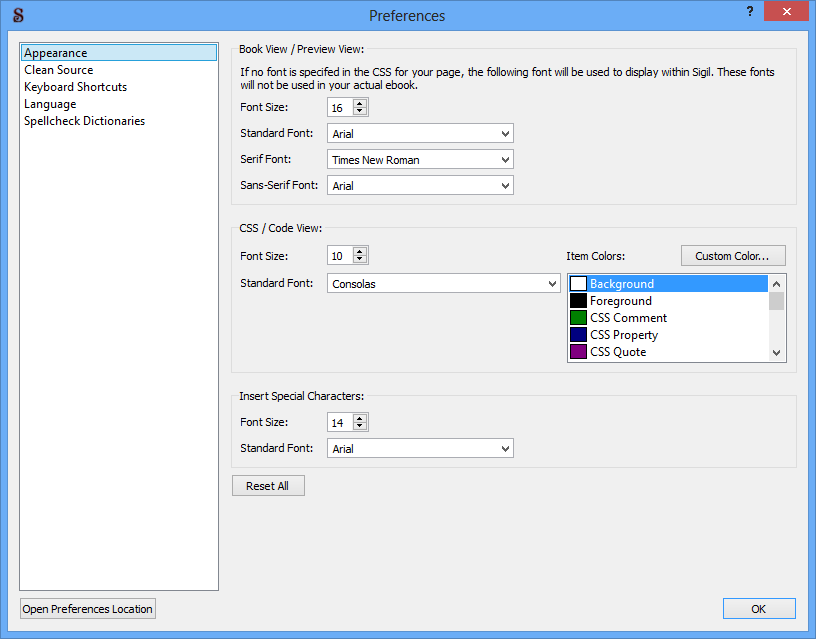Increase Special Characters font size

pos(360,418)
